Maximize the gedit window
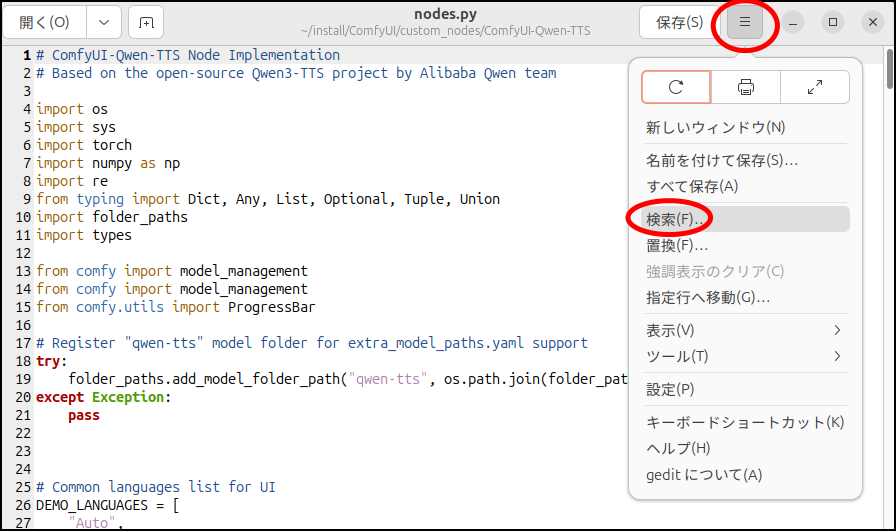This screenshot has width=896, height=531. tap(832, 22)
